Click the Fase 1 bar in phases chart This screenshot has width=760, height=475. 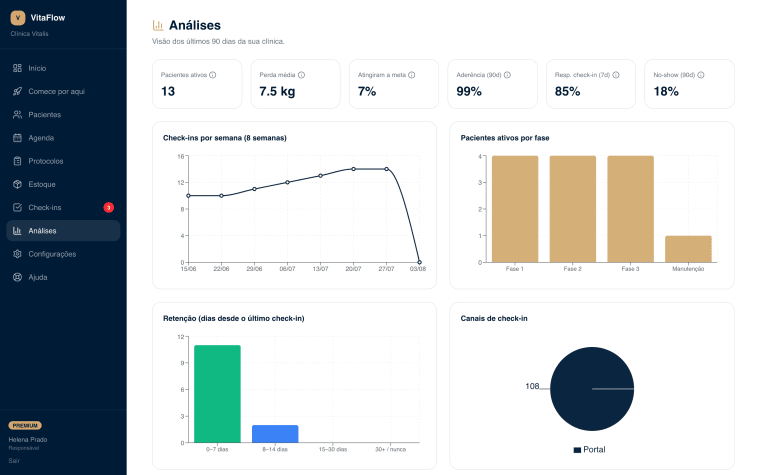515,209
